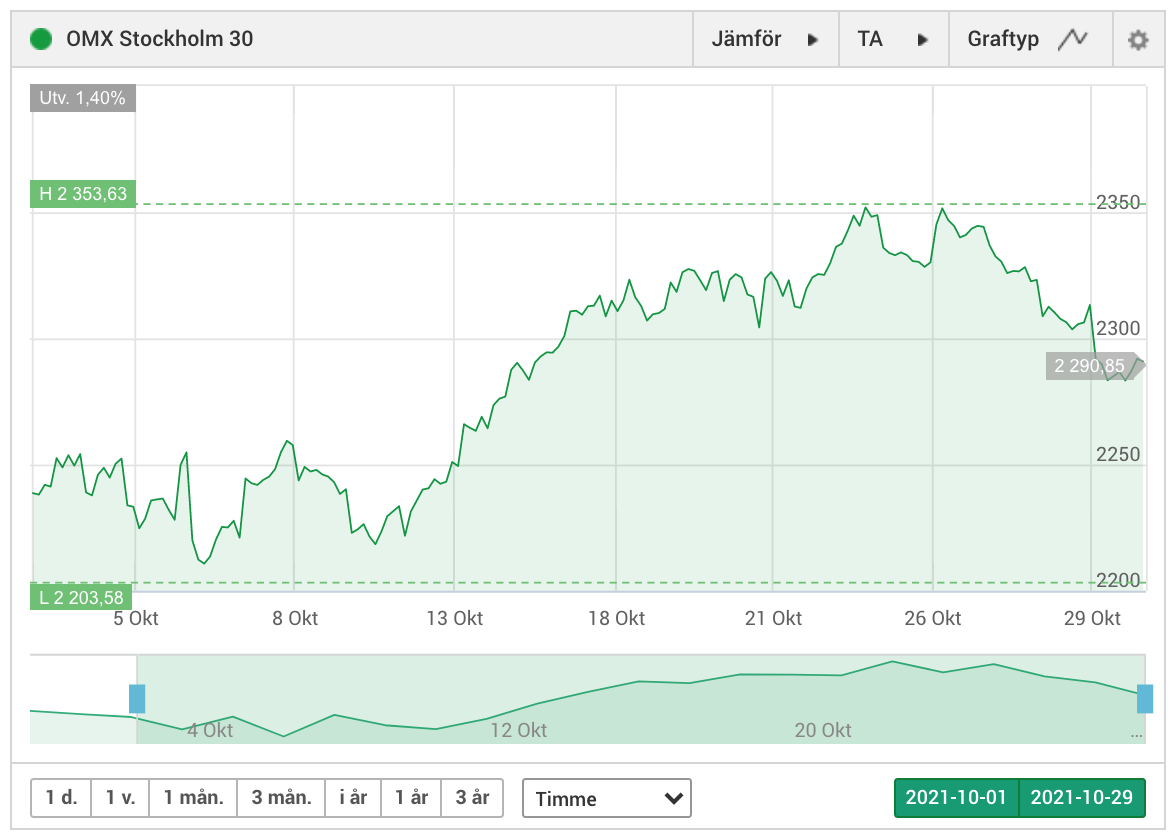Viewport: 1176px width, 838px height.
Task: Click the 2350 price axis label
Action: point(1118,203)
